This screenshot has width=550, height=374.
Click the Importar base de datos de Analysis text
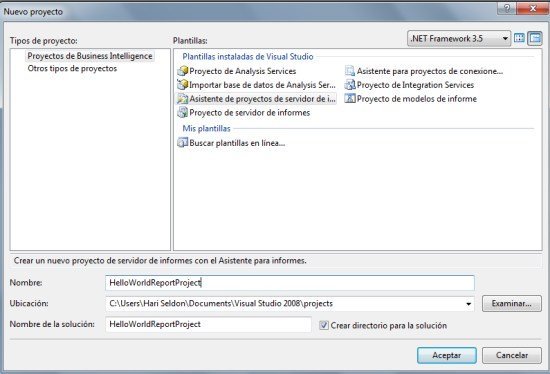(x=262, y=85)
